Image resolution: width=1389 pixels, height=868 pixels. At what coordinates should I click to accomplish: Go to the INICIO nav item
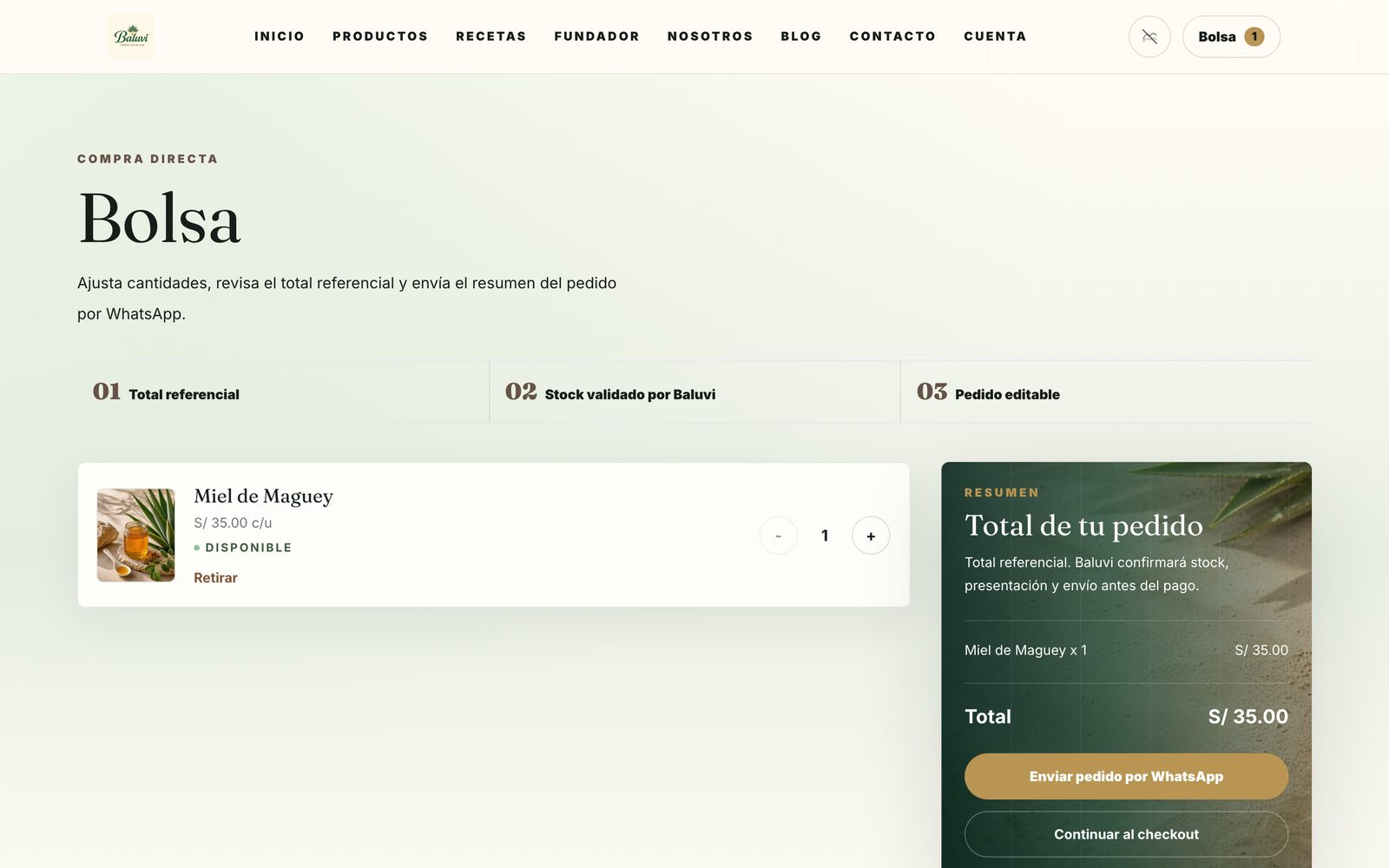point(280,36)
